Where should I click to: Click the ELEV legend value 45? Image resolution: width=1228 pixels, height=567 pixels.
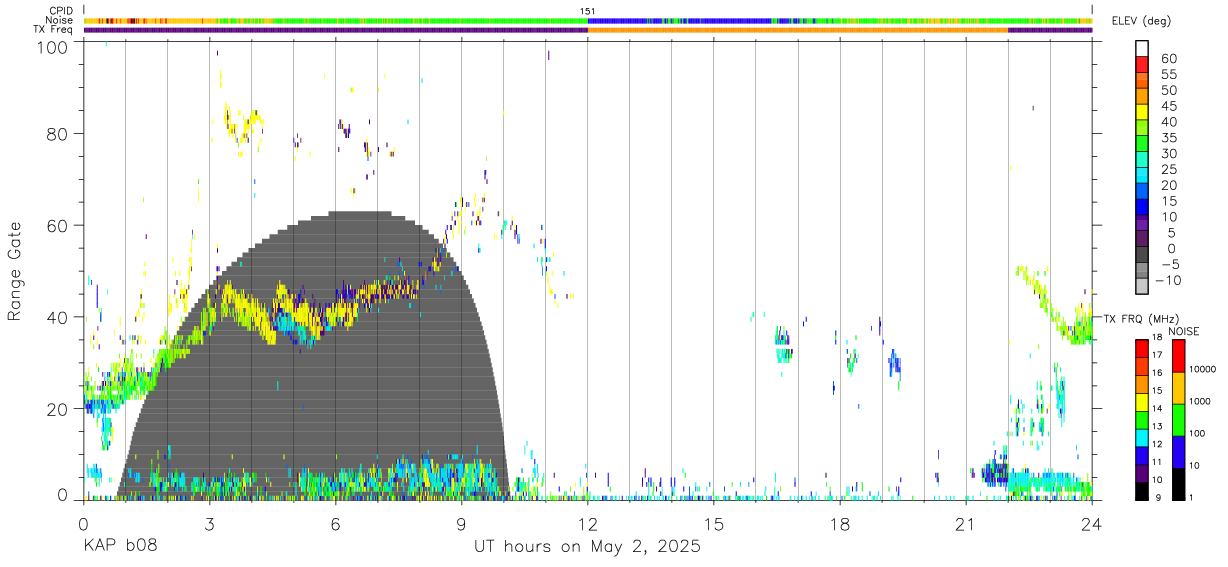[x=1168, y=106]
